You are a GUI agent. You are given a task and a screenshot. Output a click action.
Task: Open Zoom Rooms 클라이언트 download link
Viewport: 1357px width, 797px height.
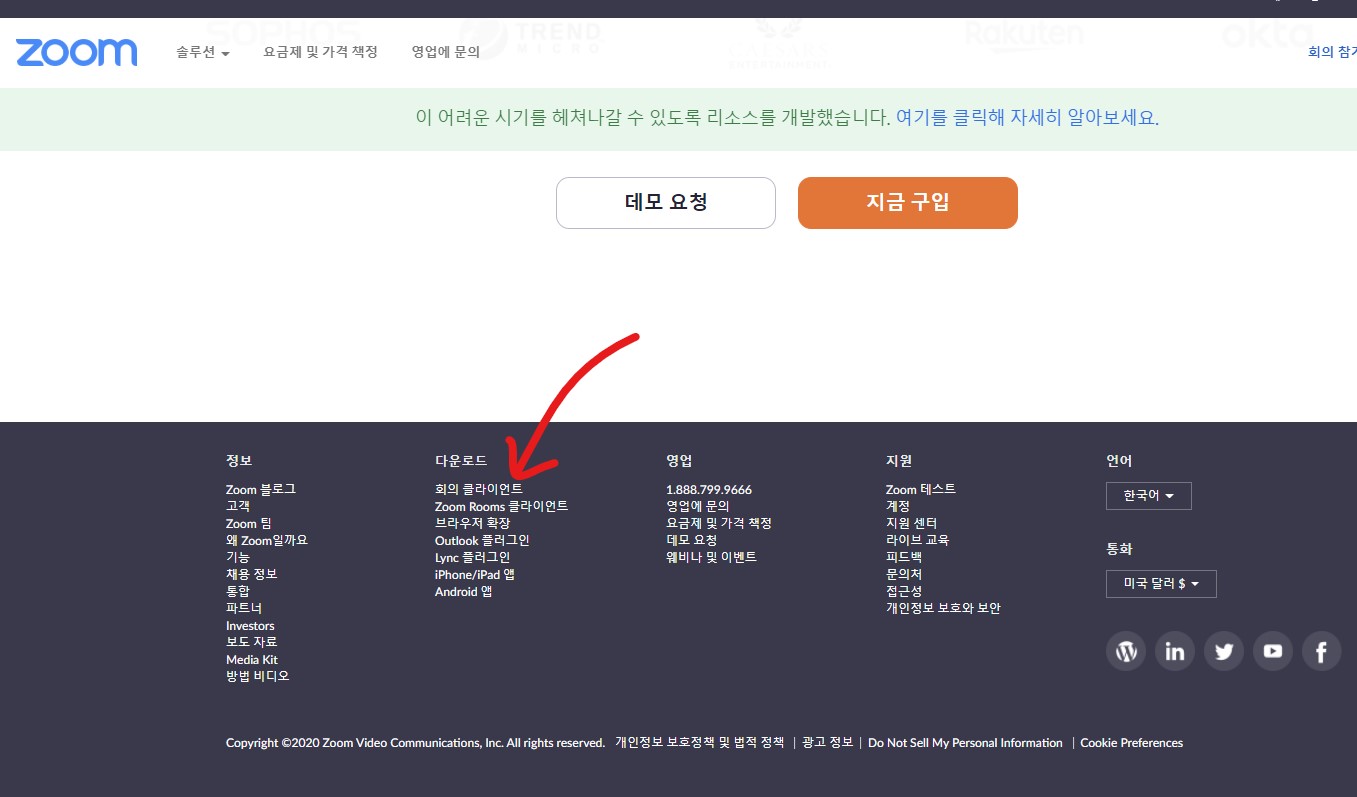coord(501,506)
